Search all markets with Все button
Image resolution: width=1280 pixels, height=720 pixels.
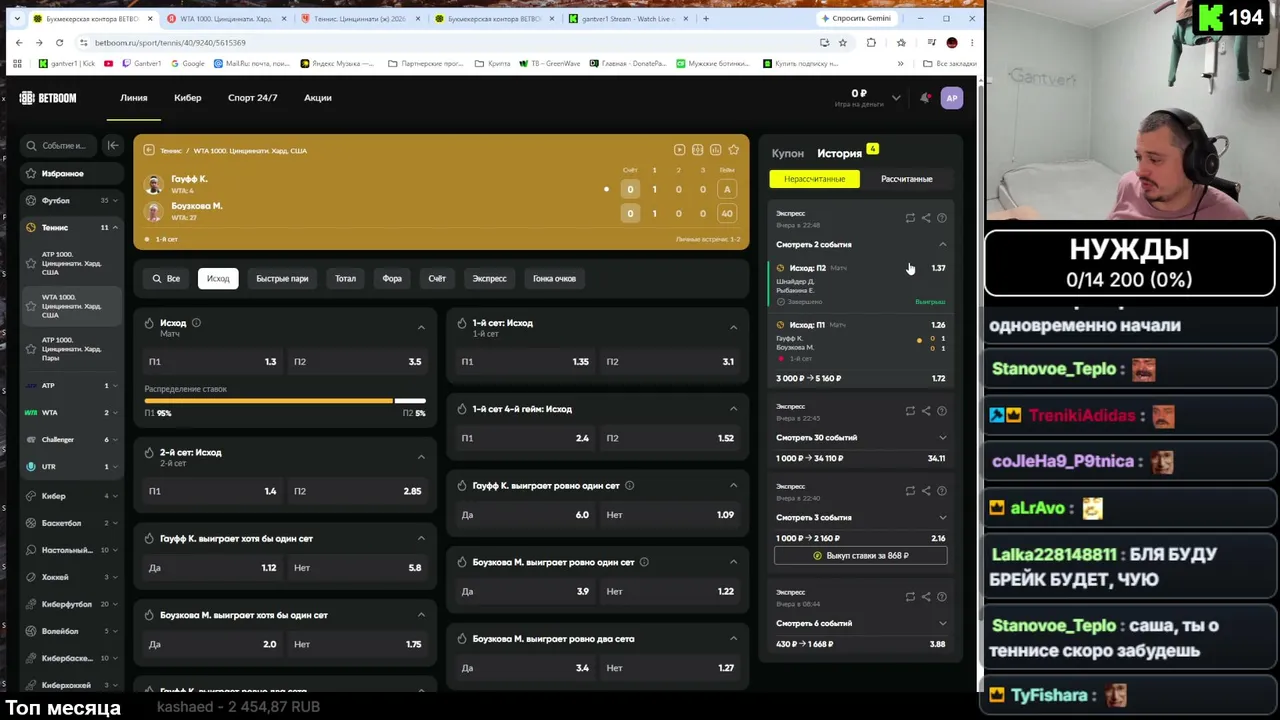[x=166, y=279]
